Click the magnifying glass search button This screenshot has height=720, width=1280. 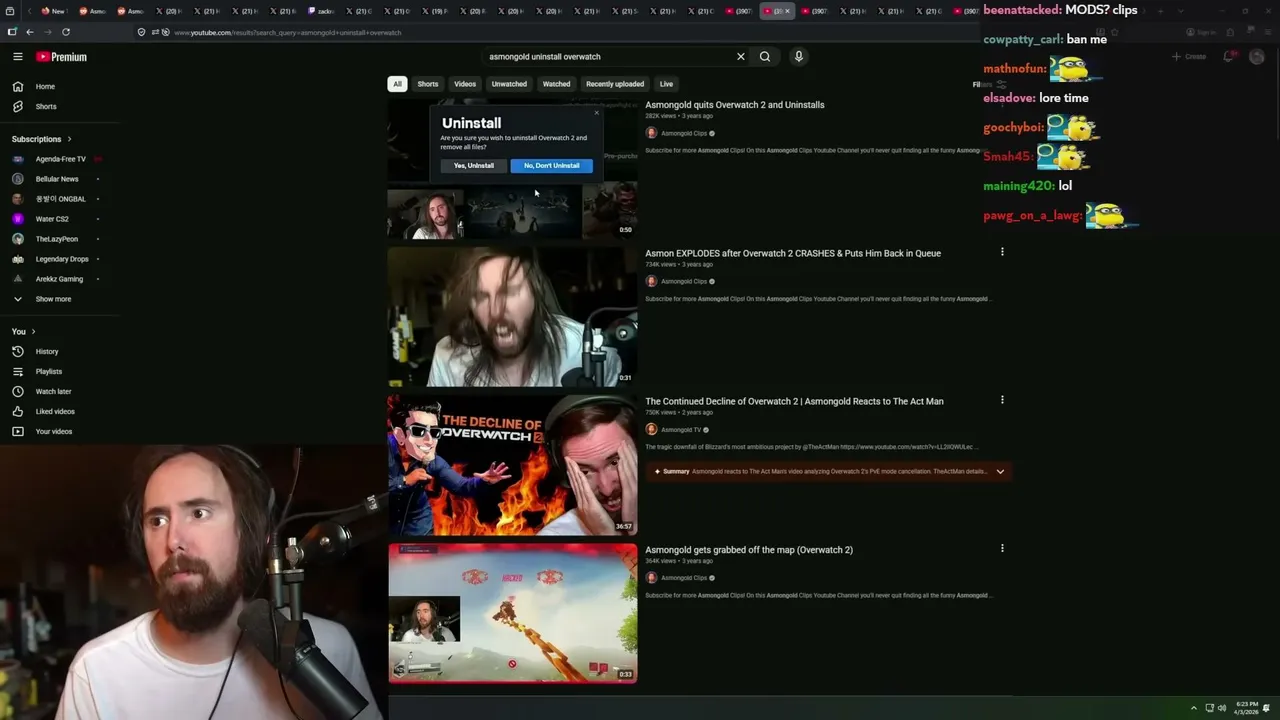[765, 57]
